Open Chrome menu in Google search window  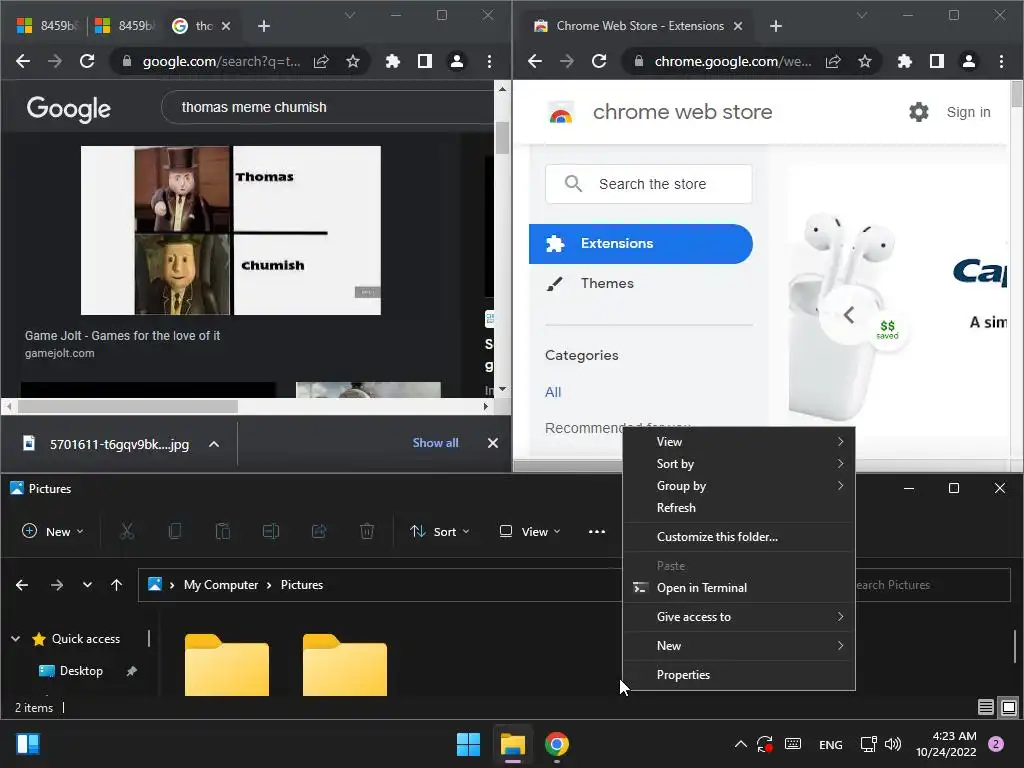[x=489, y=61]
